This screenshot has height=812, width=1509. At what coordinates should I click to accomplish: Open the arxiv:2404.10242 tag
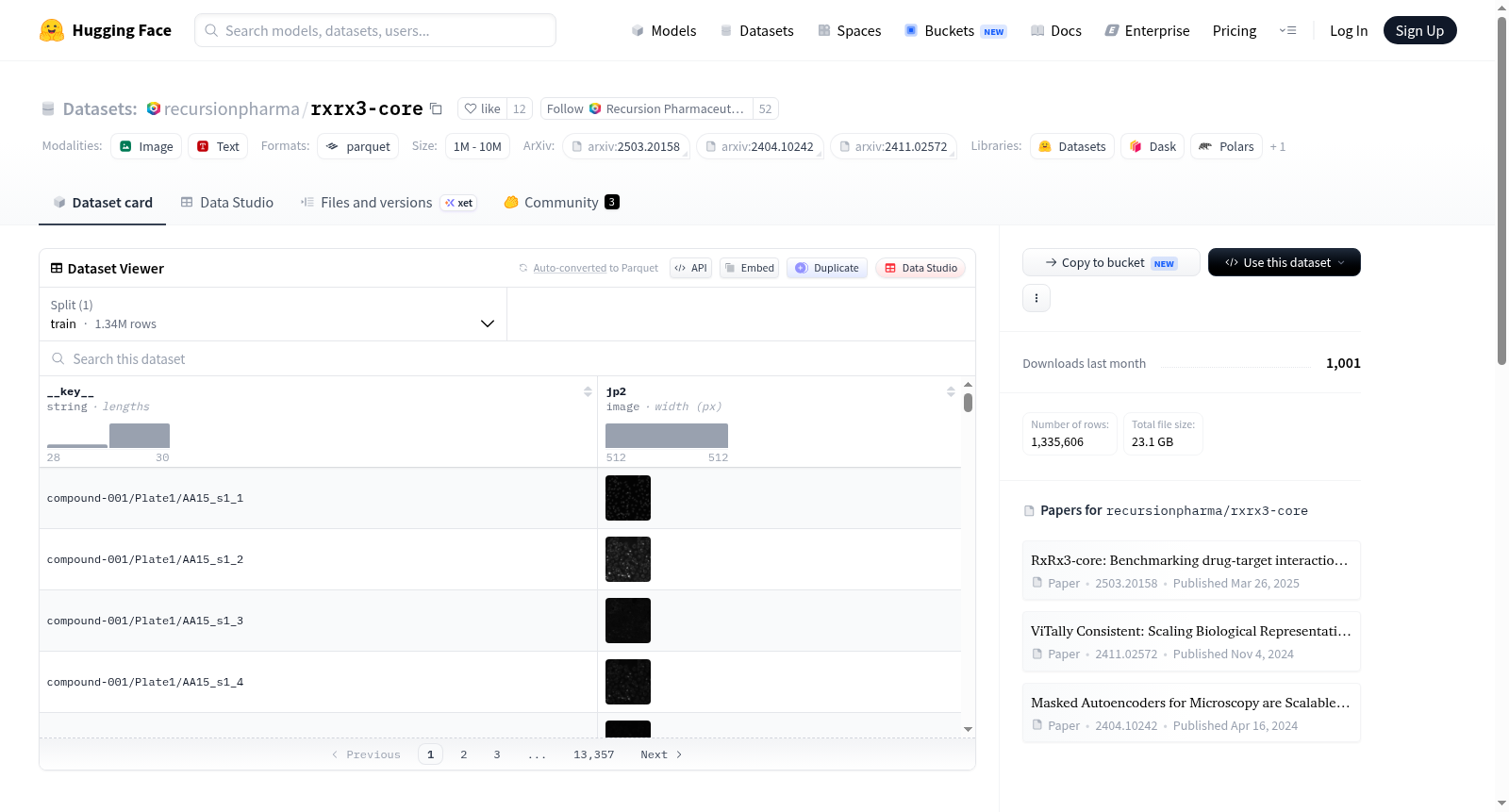760,146
